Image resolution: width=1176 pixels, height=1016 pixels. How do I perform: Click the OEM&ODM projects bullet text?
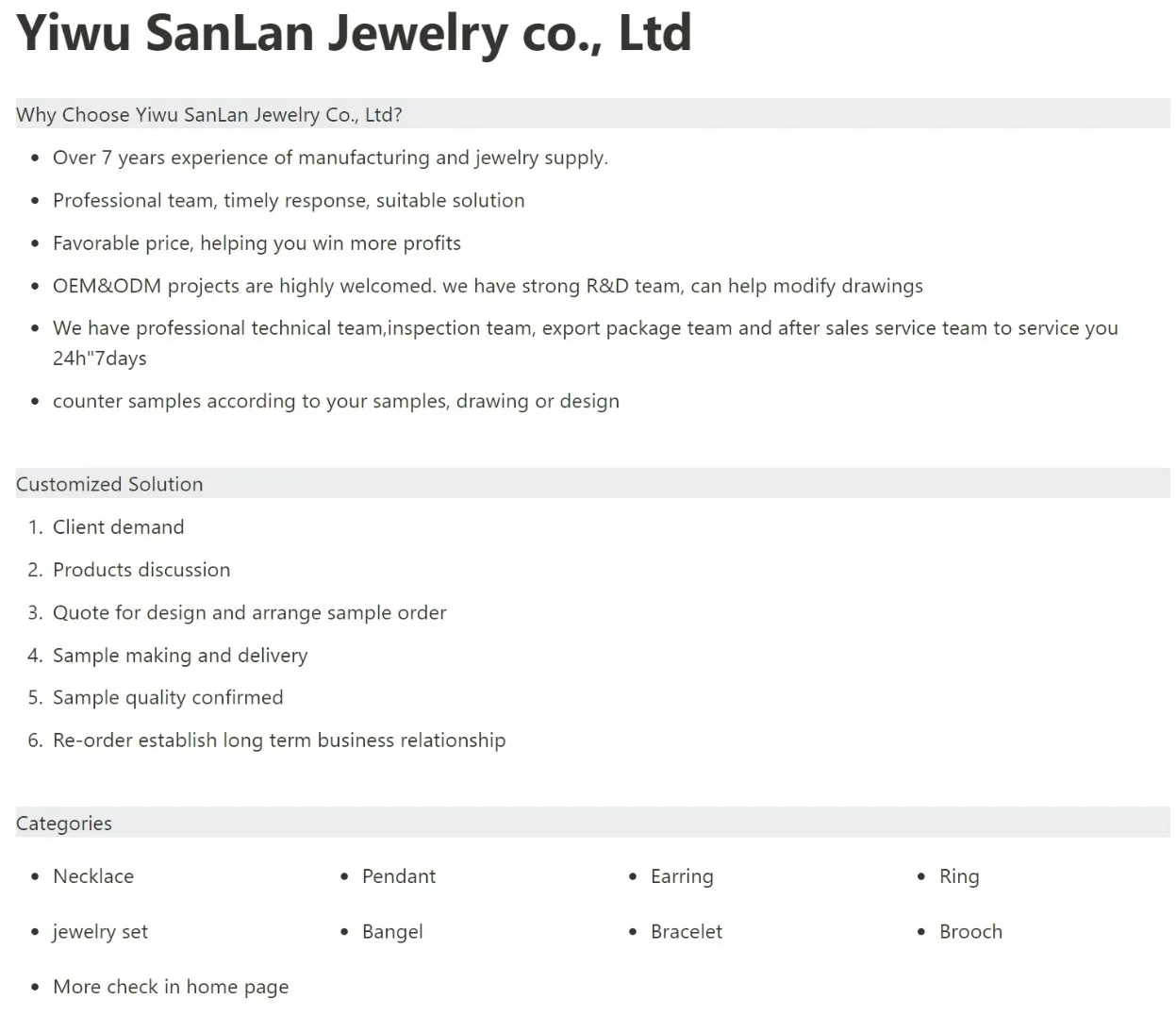pos(488,286)
